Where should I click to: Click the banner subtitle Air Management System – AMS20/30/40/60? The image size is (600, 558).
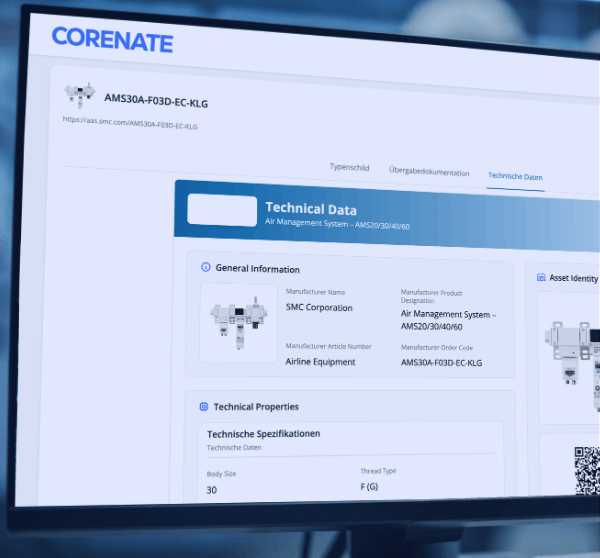[337, 224]
